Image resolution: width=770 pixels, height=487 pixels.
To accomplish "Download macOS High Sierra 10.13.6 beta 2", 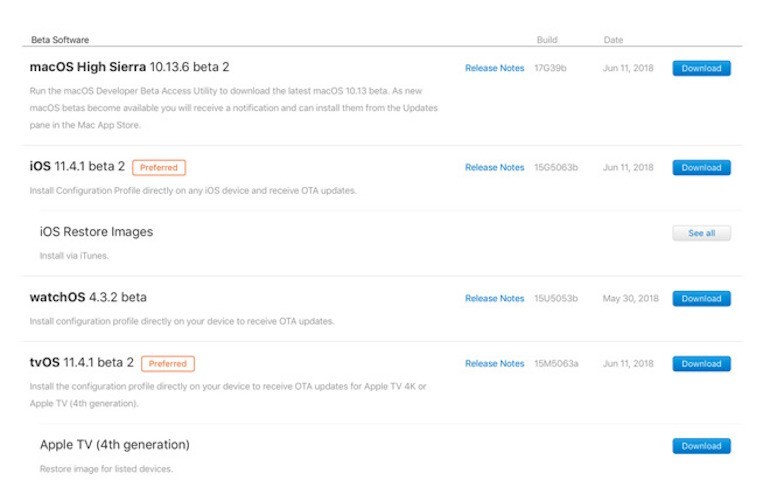I will pyautogui.click(x=701, y=69).
